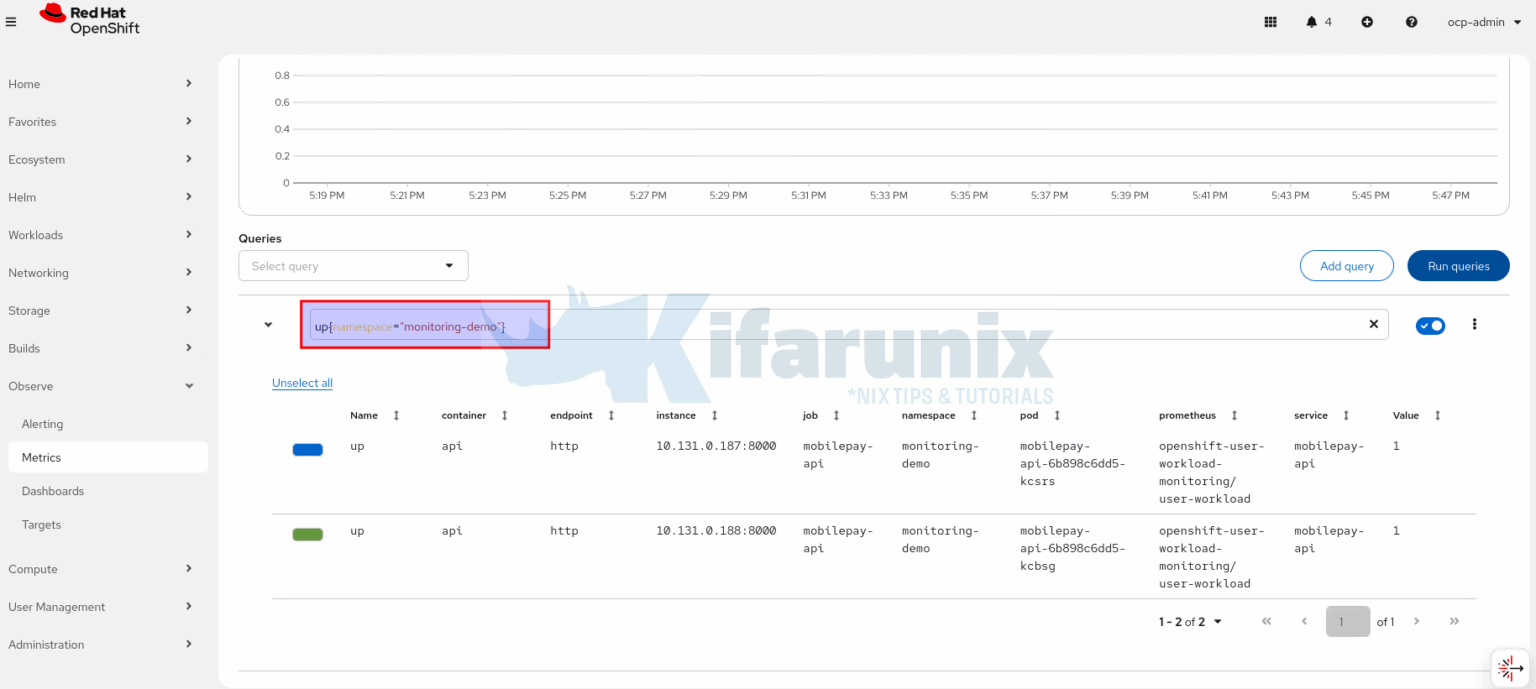Click the plus import icon

pyautogui.click(x=1367, y=22)
